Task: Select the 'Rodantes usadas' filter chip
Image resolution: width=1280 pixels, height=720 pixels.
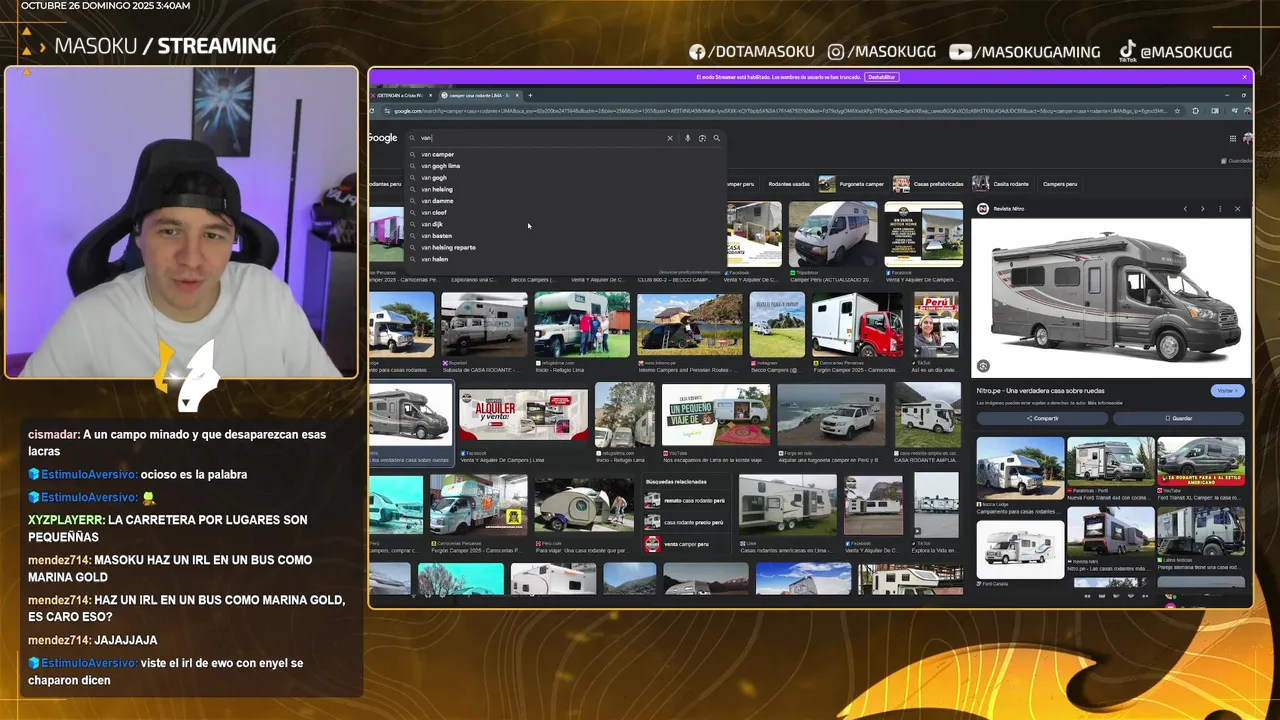Action: coord(789,184)
